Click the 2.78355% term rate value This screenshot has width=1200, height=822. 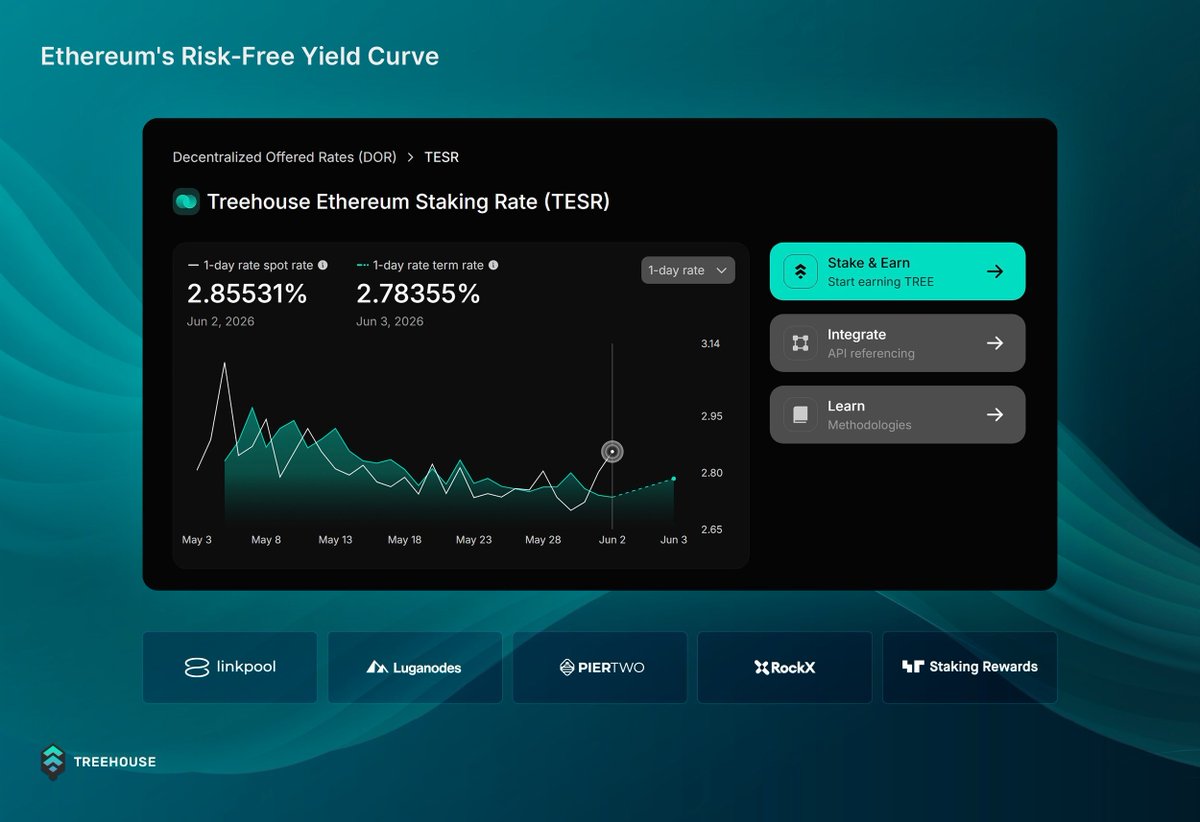(x=418, y=294)
